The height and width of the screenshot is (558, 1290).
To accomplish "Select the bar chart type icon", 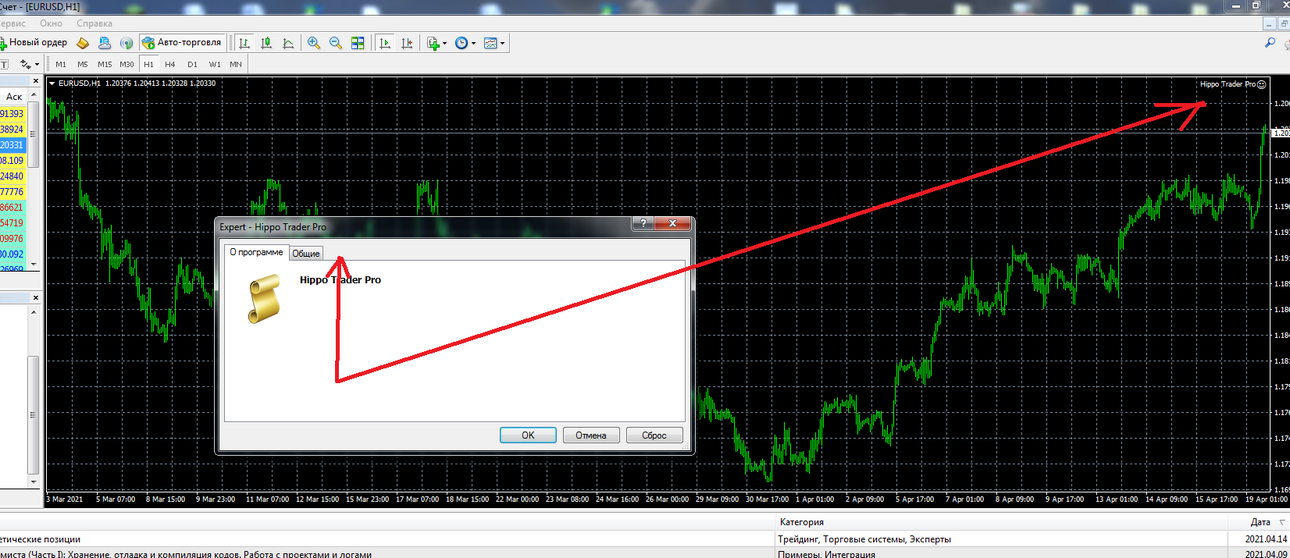I will point(244,43).
